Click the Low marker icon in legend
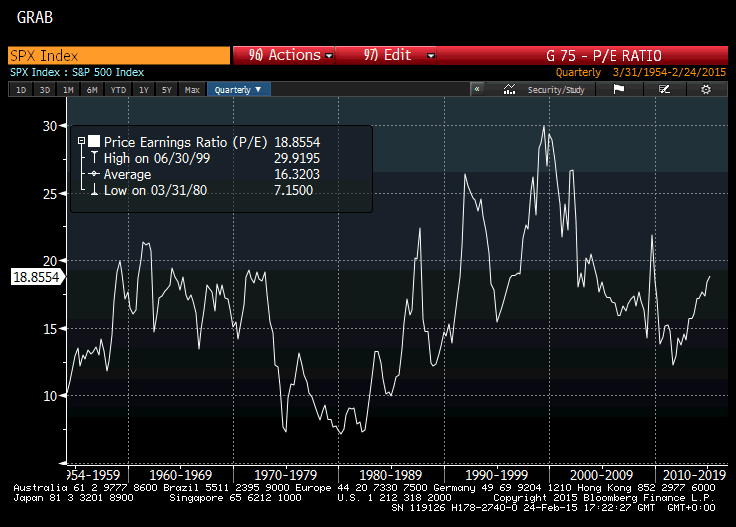736x527 pixels. 93,190
